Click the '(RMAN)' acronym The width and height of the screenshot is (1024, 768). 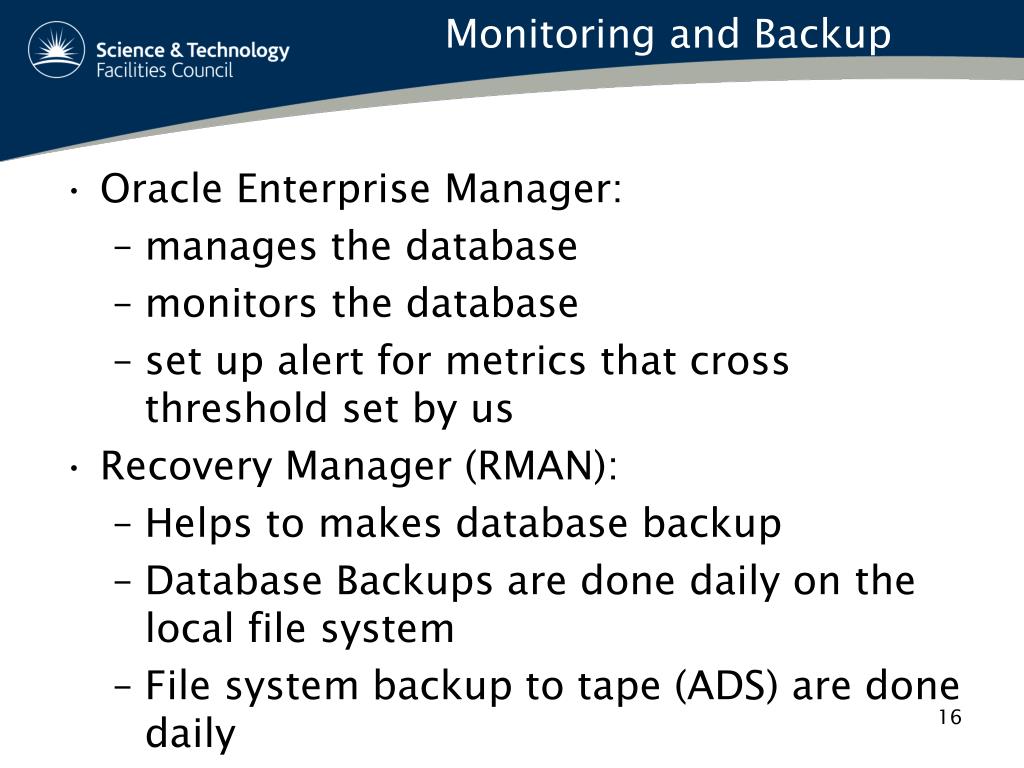click(540, 466)
